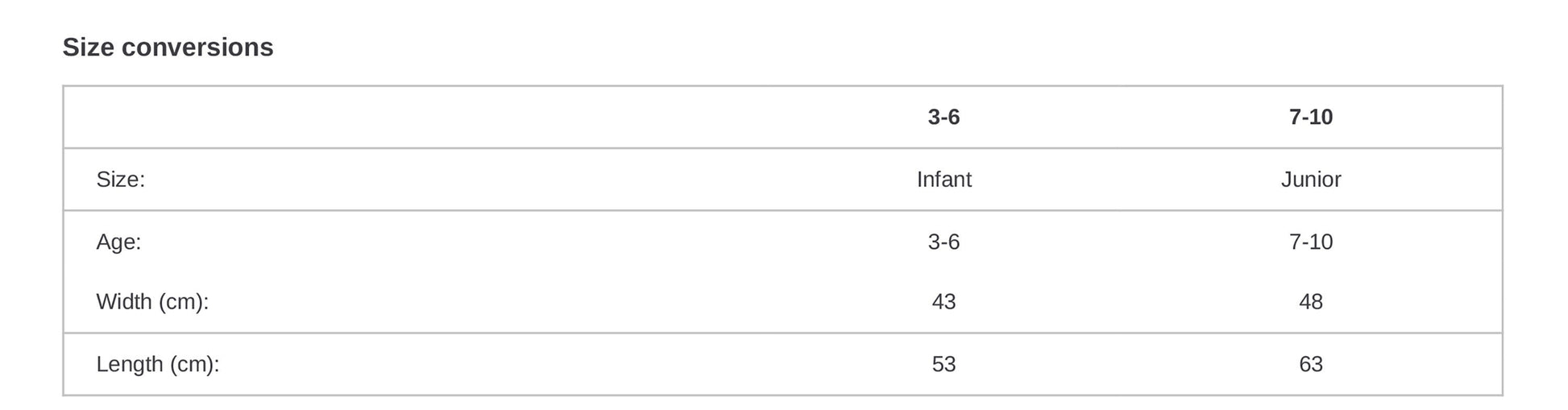Click the bold '3-6' column header
This screenshot has height=410, width=1568.
pos(944,118)
